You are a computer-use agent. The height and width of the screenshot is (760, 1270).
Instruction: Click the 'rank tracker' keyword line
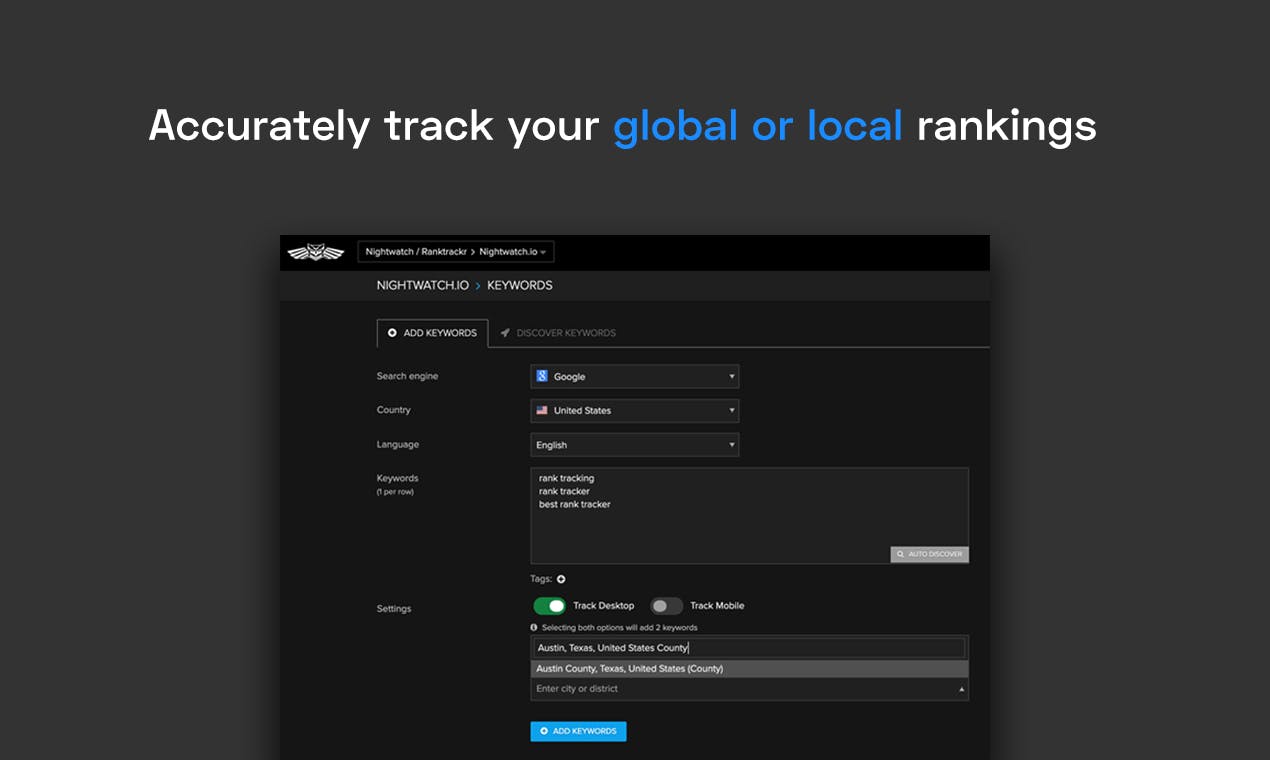pos(564,491)
